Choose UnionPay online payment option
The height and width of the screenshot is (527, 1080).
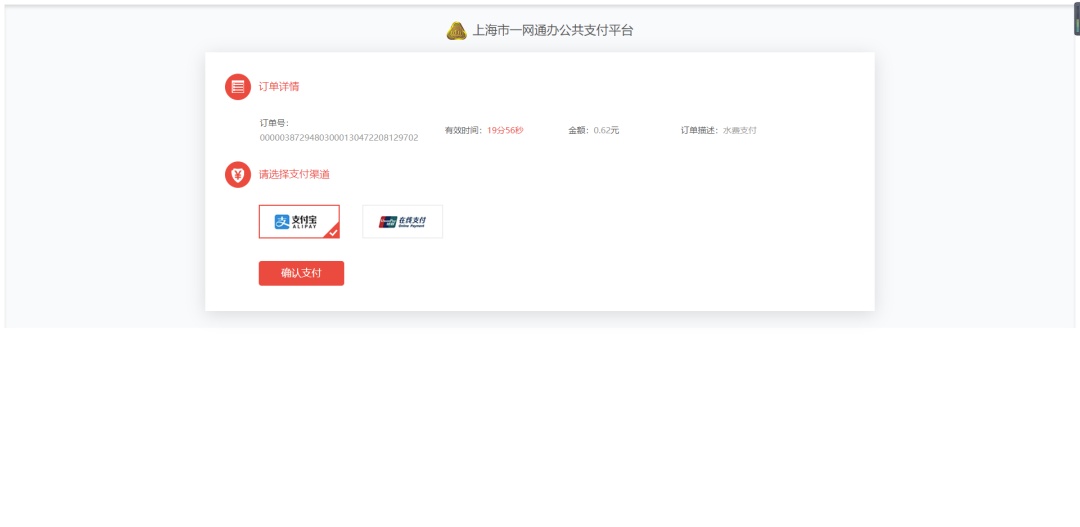(402, 221)
